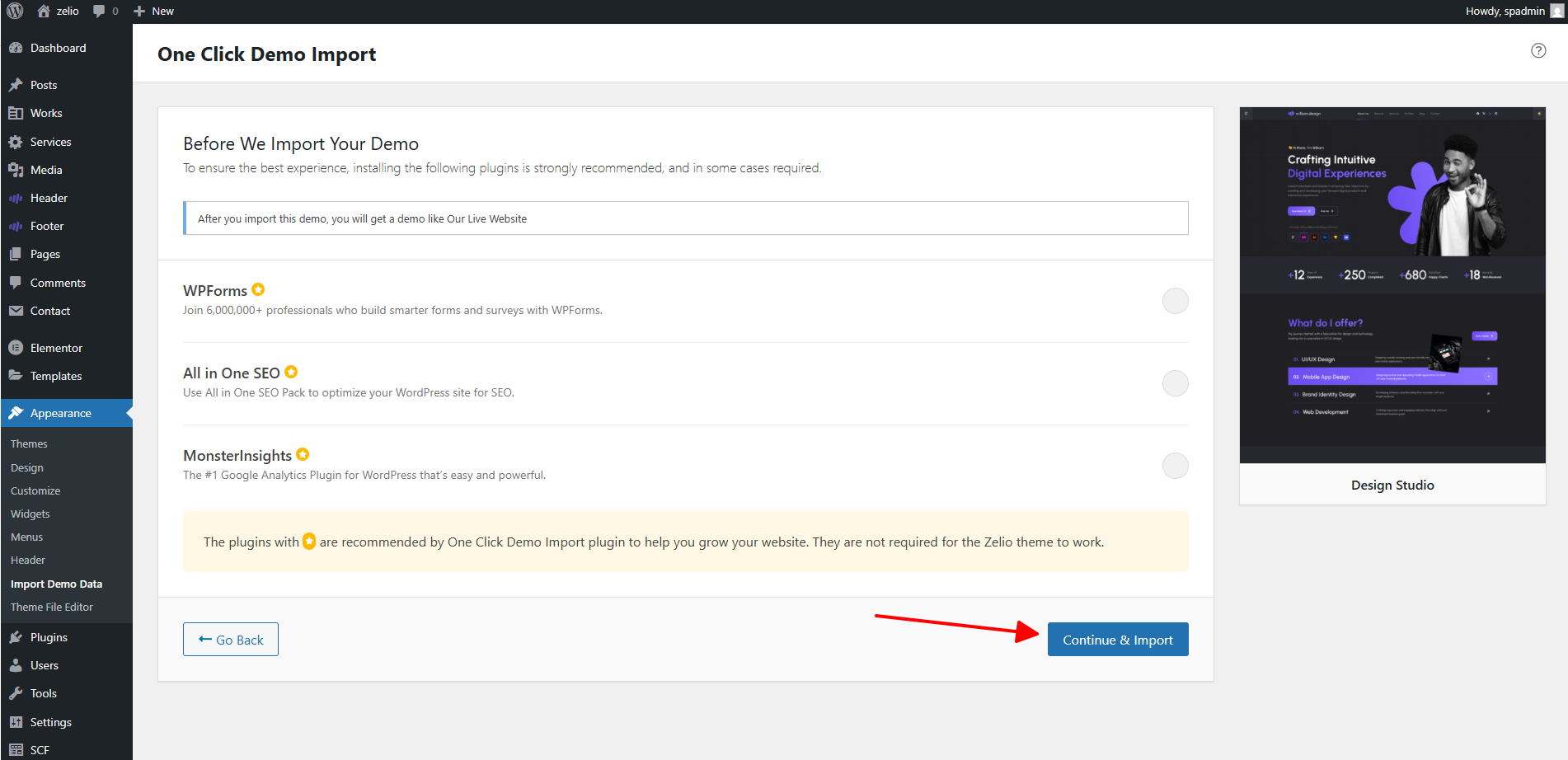Click the Go Back button

tap(231, 640)
